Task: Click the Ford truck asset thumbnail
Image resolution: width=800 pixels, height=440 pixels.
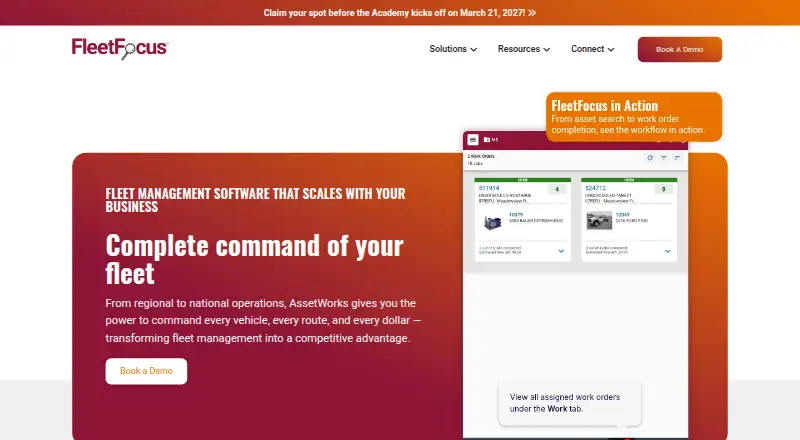Action: 599,221
